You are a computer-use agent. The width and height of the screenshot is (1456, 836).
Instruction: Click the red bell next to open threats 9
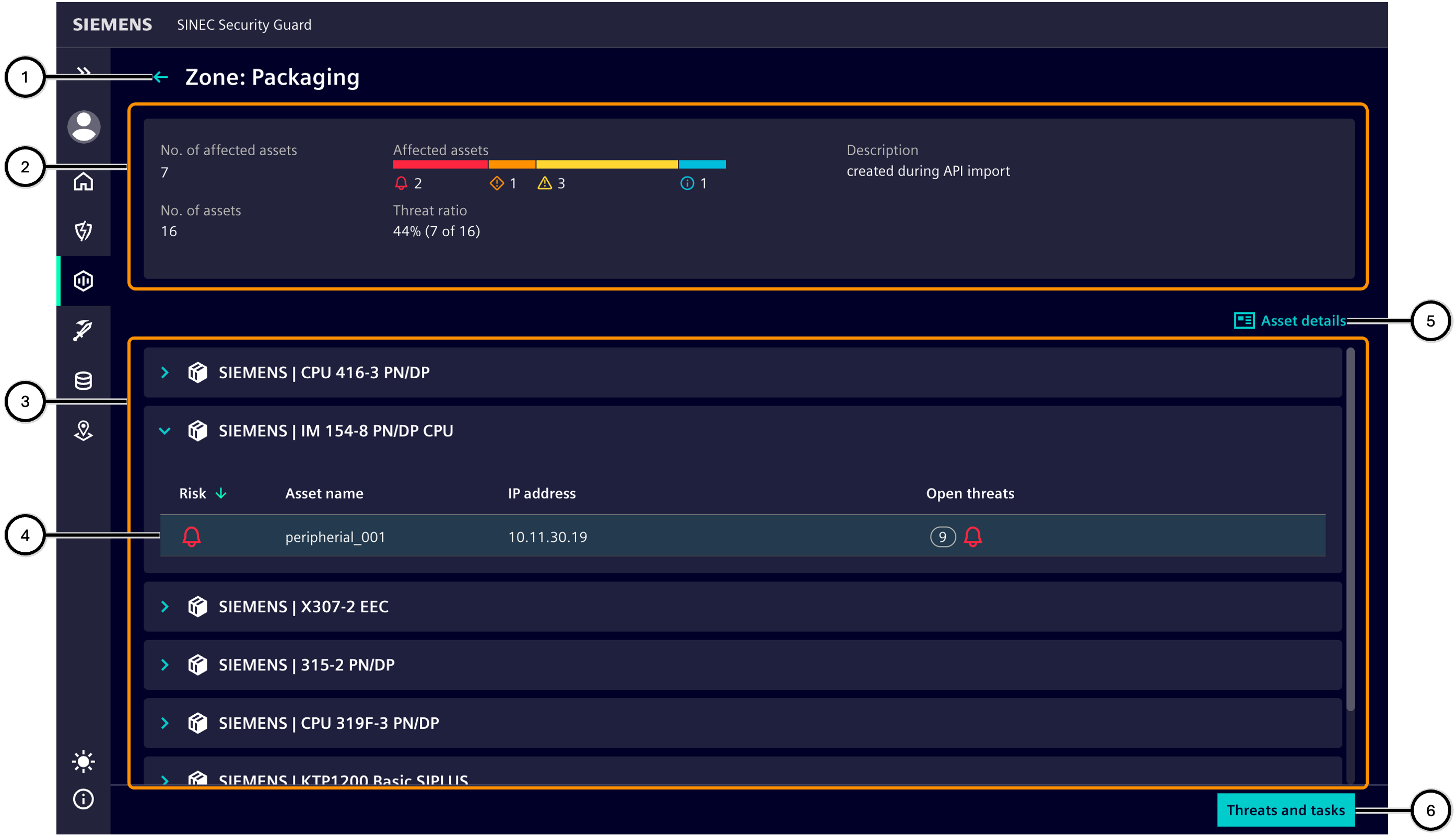pyautogui.click(x=973, y=537)
